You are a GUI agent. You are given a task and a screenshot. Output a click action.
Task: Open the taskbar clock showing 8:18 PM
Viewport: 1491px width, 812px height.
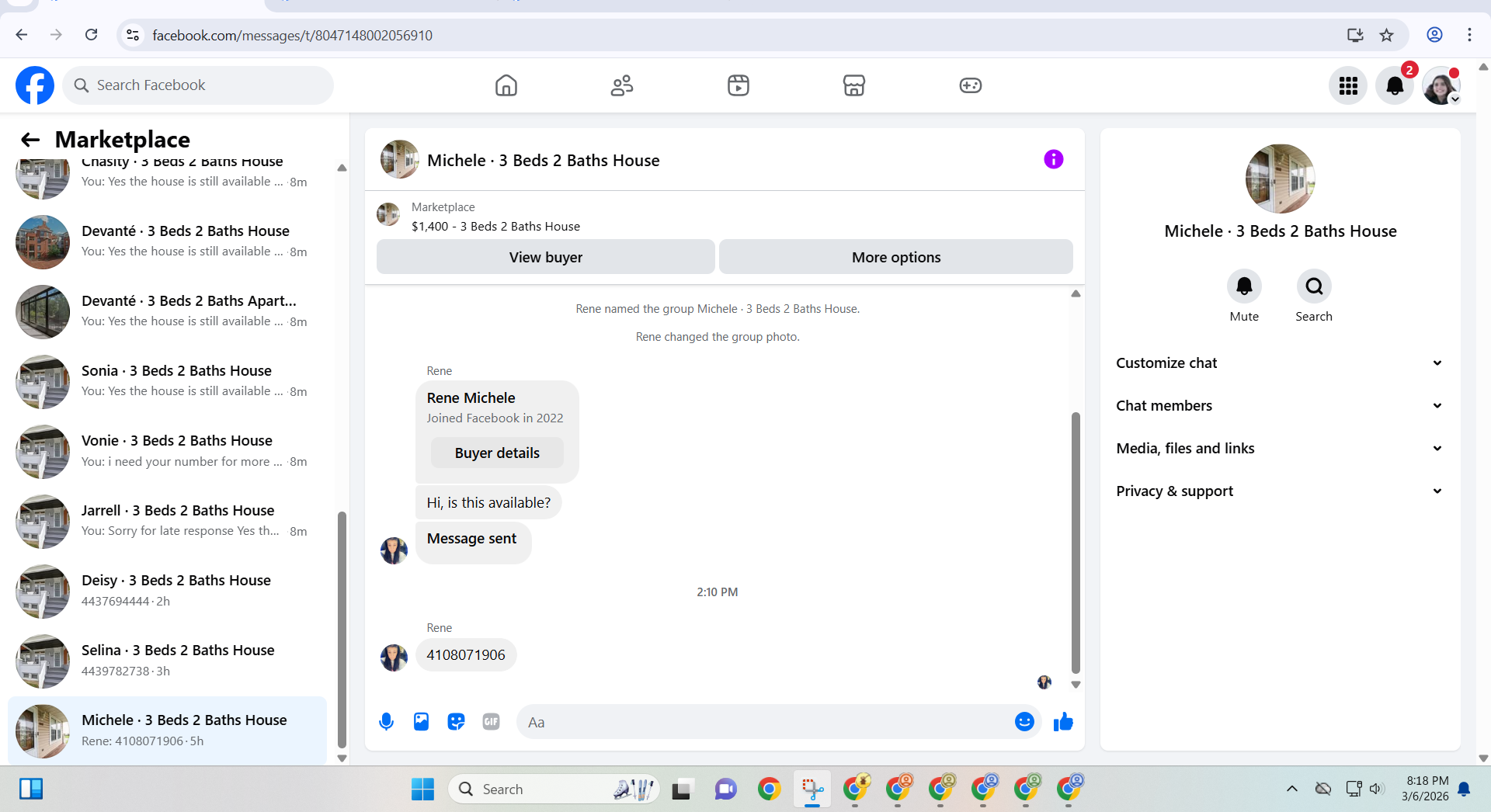[1427, 789]
